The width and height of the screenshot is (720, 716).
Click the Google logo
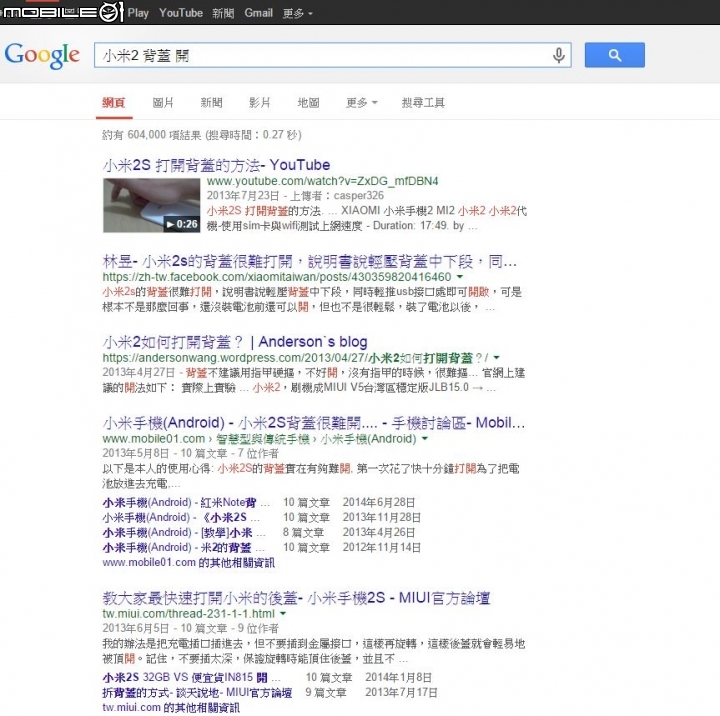(x=42, y=56)
